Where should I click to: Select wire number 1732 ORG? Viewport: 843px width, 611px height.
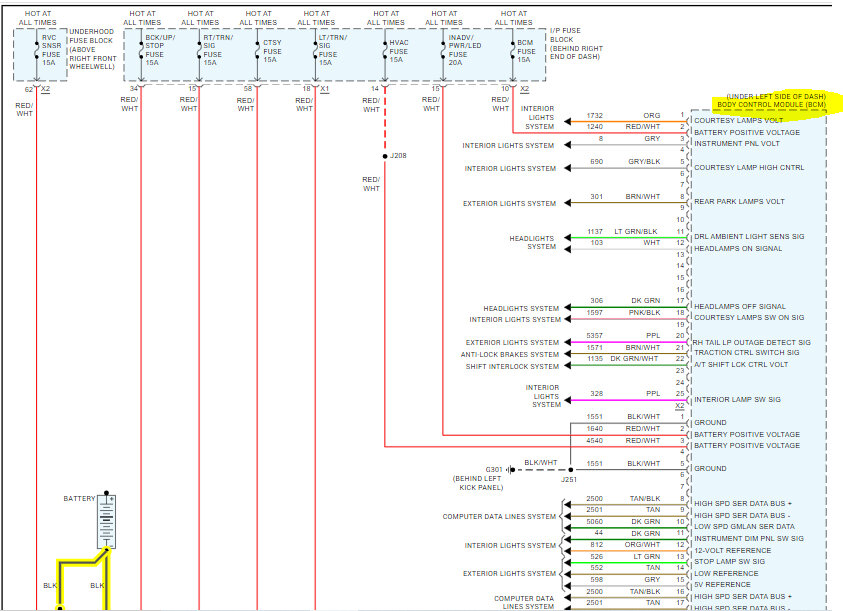coord(623,116)
